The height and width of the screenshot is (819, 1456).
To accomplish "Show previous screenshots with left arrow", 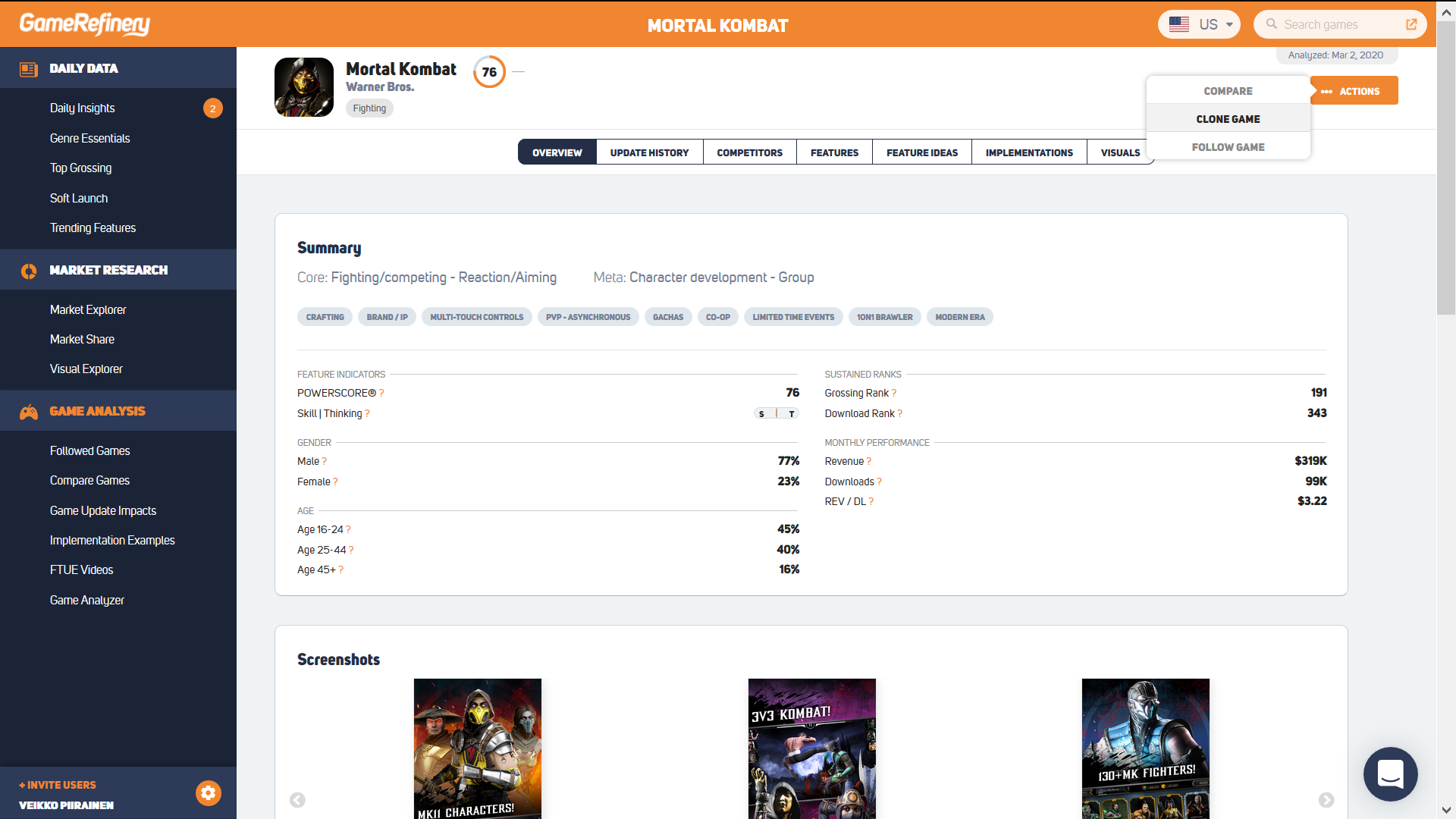I will point(297,800).
